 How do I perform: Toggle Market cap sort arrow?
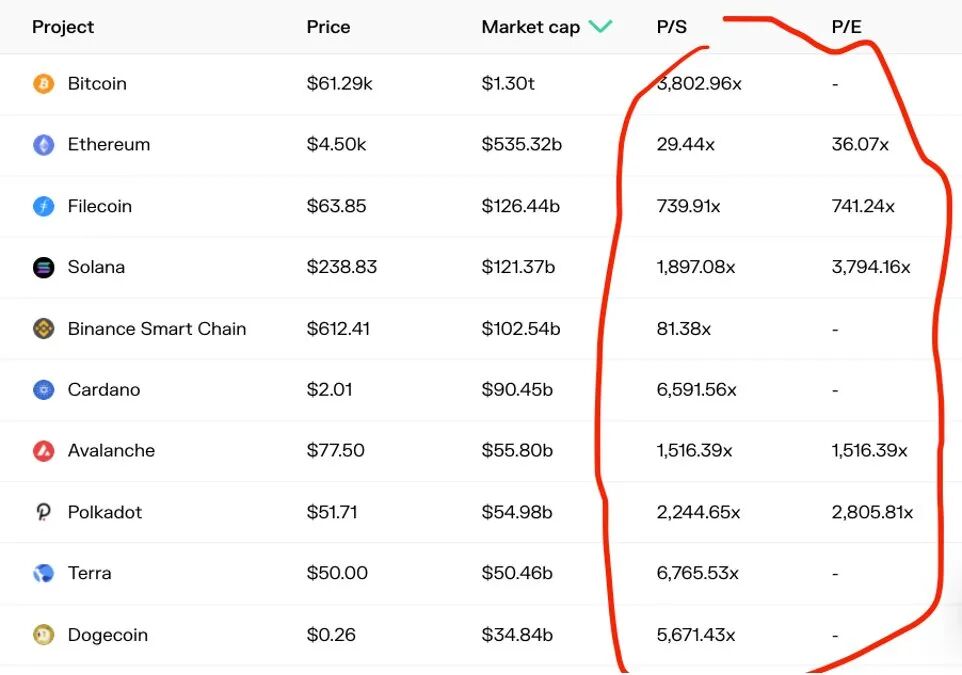click(x=600, y=27)
